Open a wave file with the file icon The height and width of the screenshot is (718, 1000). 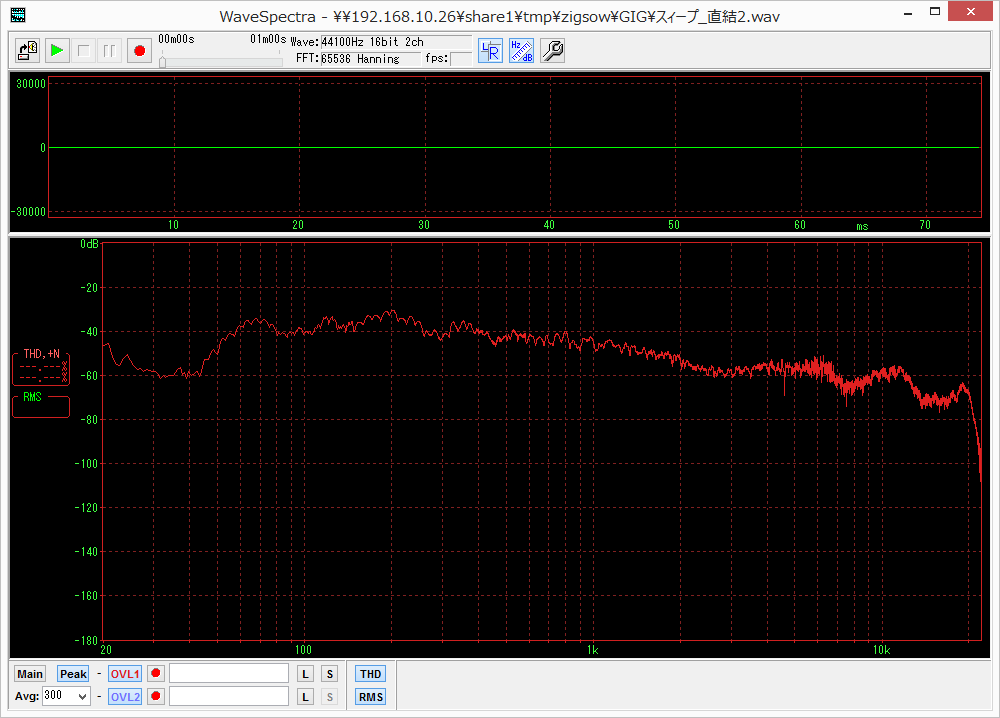(x=28, y=50)
